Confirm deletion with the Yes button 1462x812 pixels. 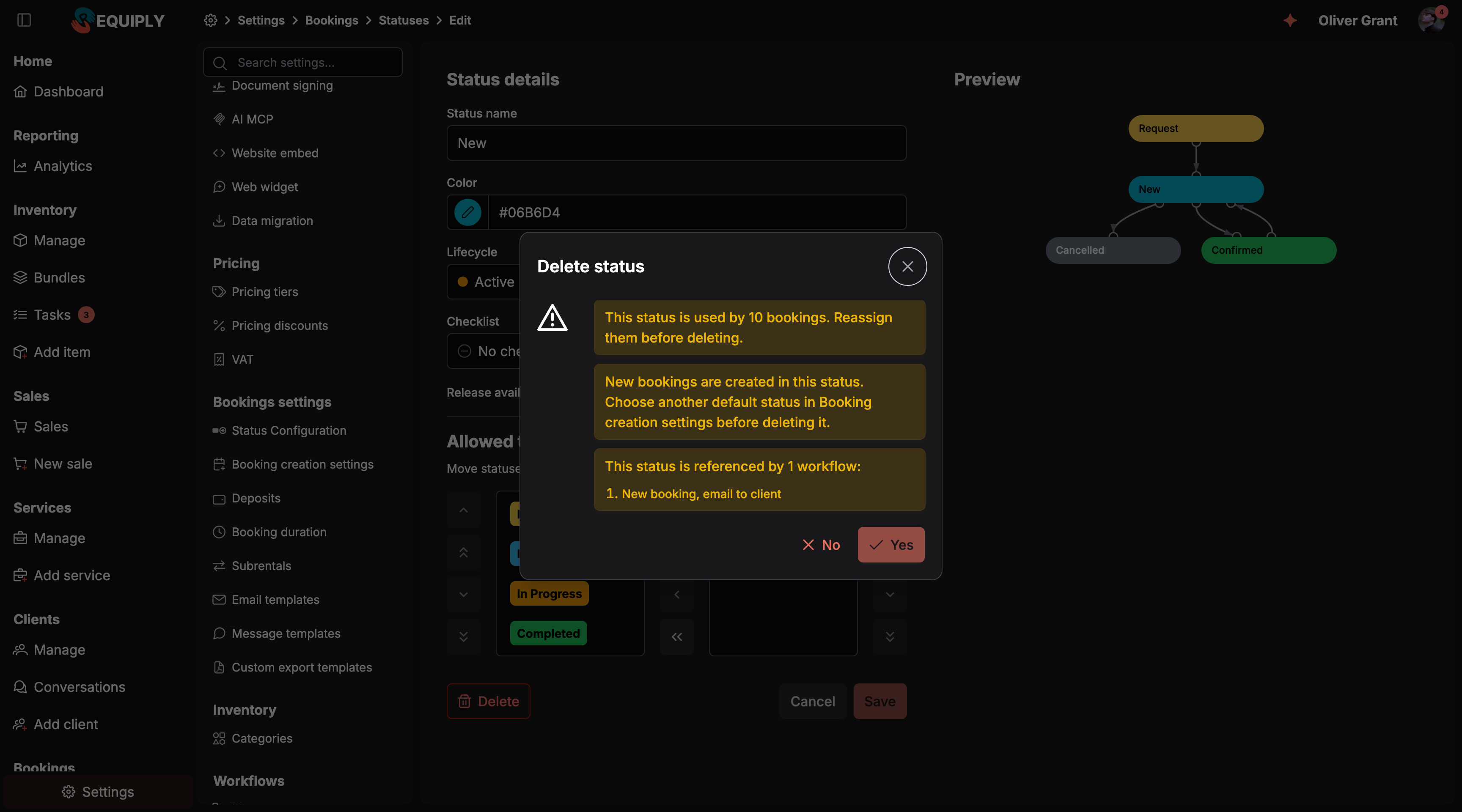(891, 545)
